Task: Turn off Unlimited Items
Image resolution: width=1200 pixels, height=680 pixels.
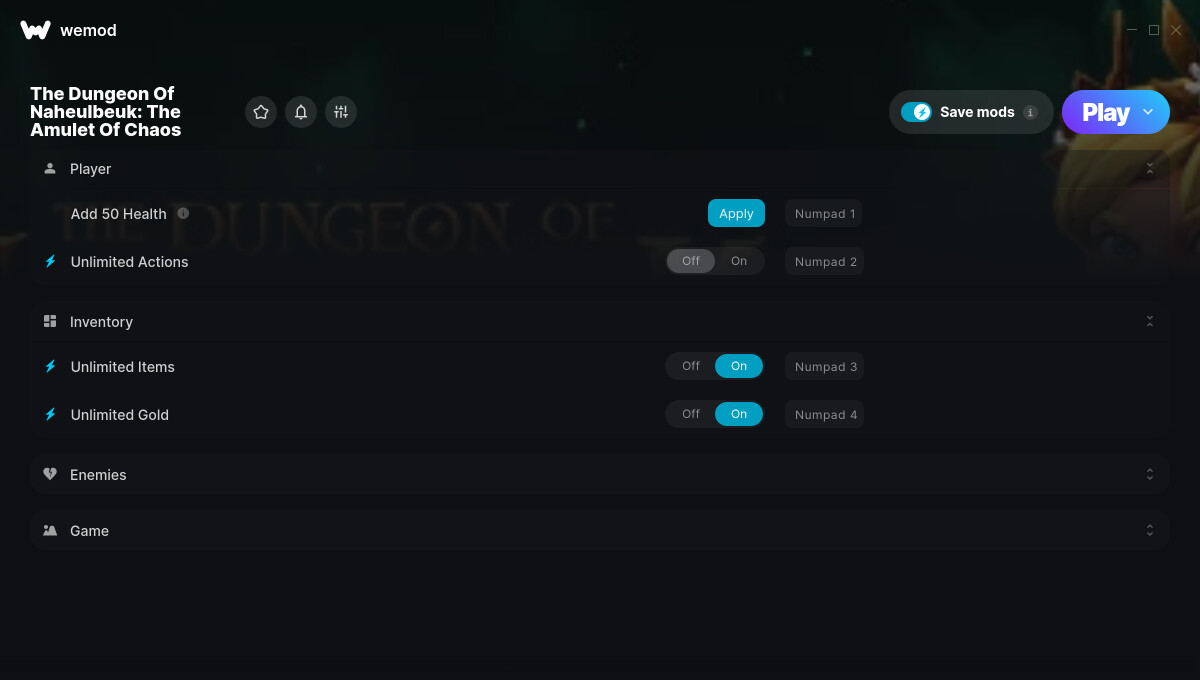Action: click(691, 366)
